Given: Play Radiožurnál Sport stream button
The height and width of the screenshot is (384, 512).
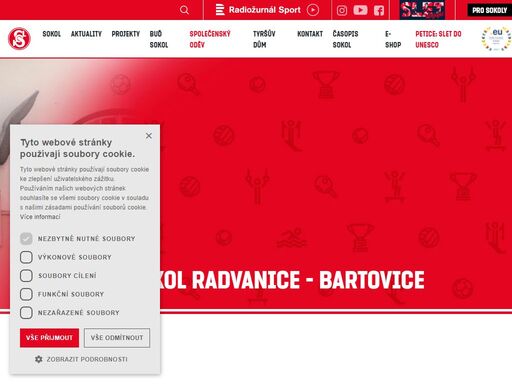Looking at the screenshot, I should pyautogui.click(x=313, y=10).
